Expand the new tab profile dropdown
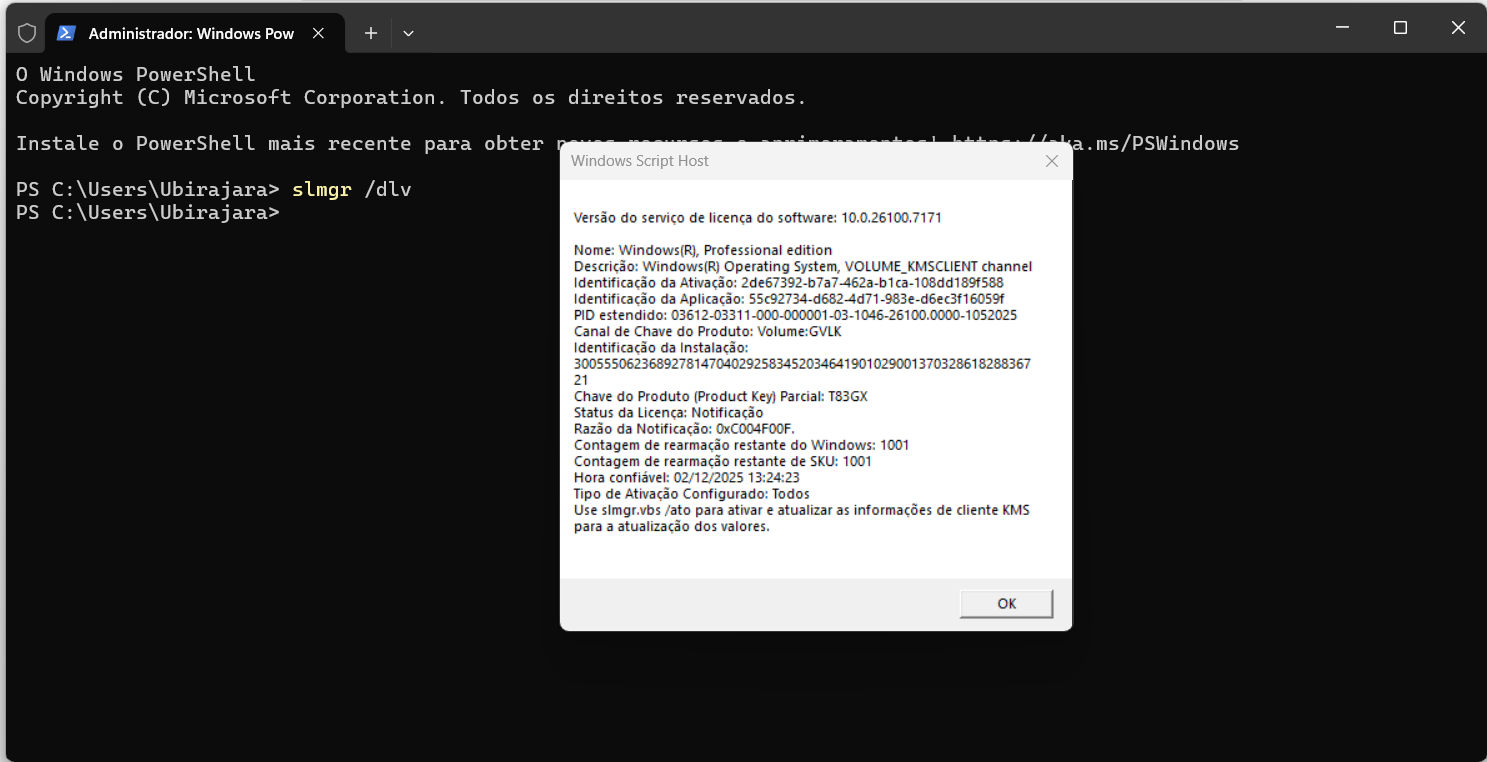This screenshot has height=762, width=1487. [408, 33]
